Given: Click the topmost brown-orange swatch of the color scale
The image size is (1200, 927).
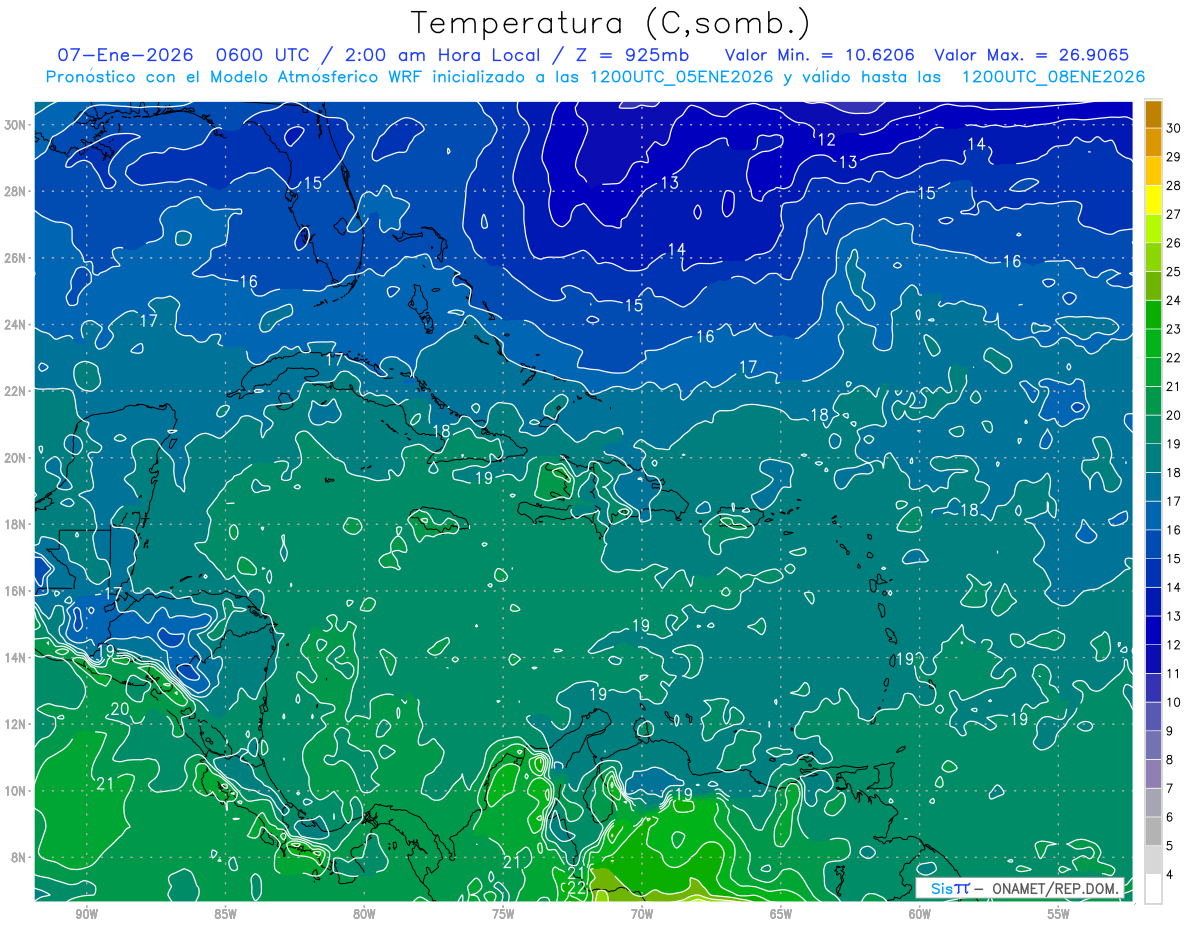Looking at the screenshot, I should [1153, 113].
